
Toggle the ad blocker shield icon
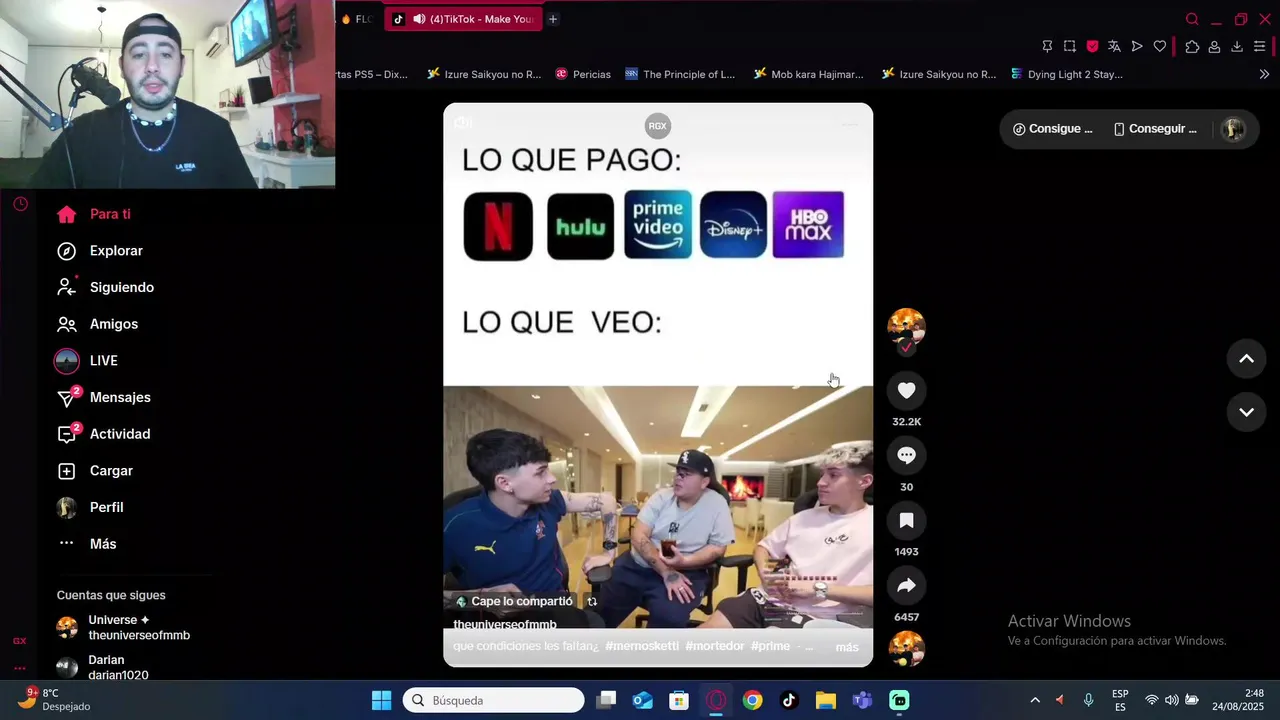(1092, 46)
